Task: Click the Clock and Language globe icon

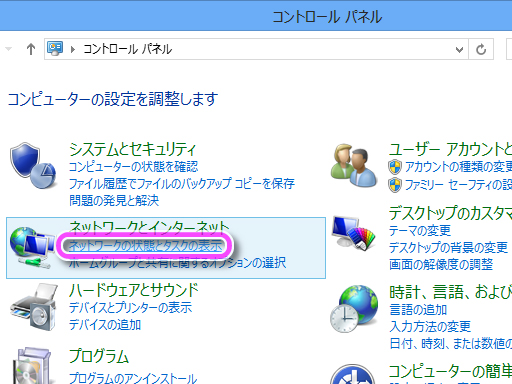Action: click(x=354, y=309)
